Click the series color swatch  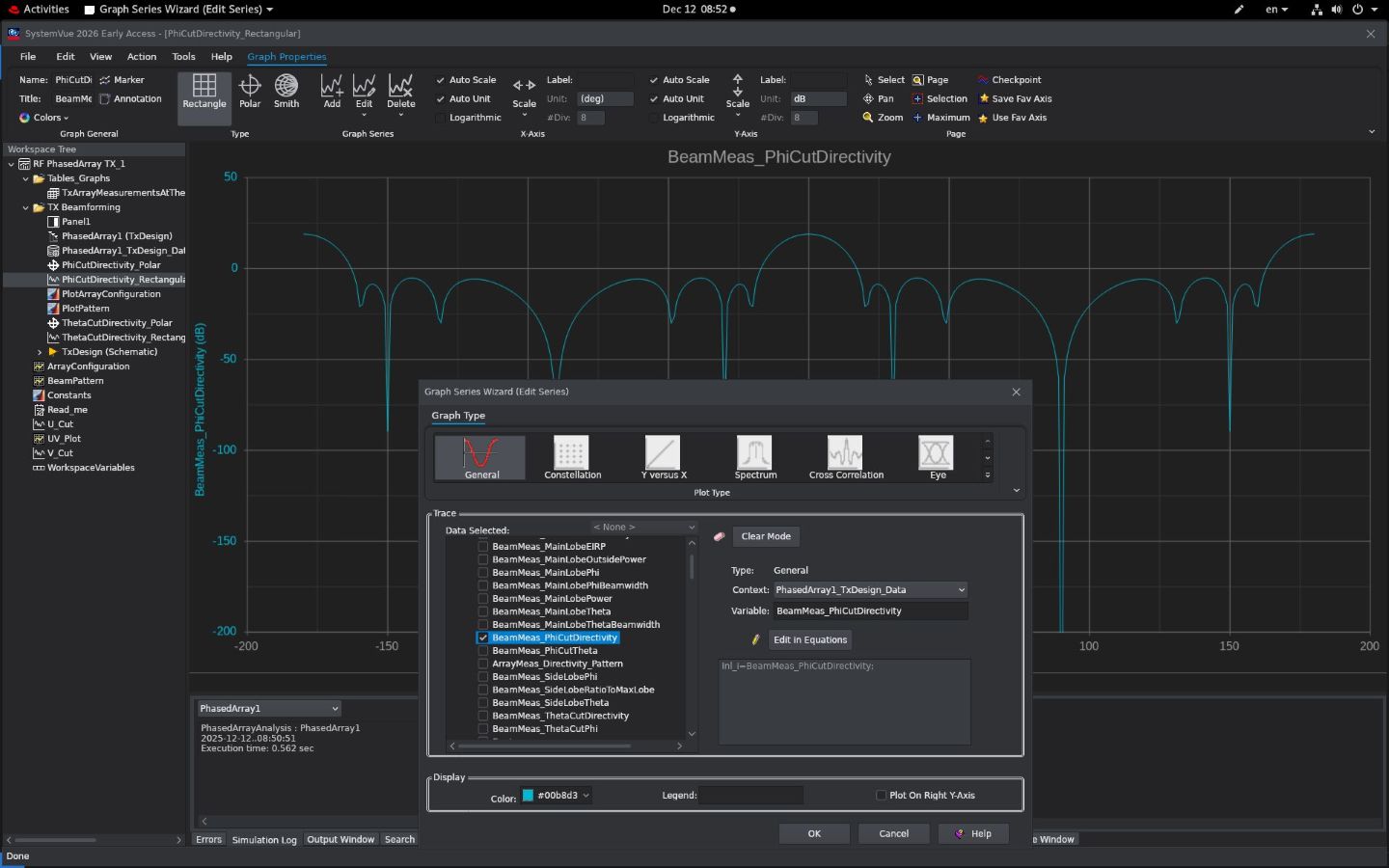528,796
